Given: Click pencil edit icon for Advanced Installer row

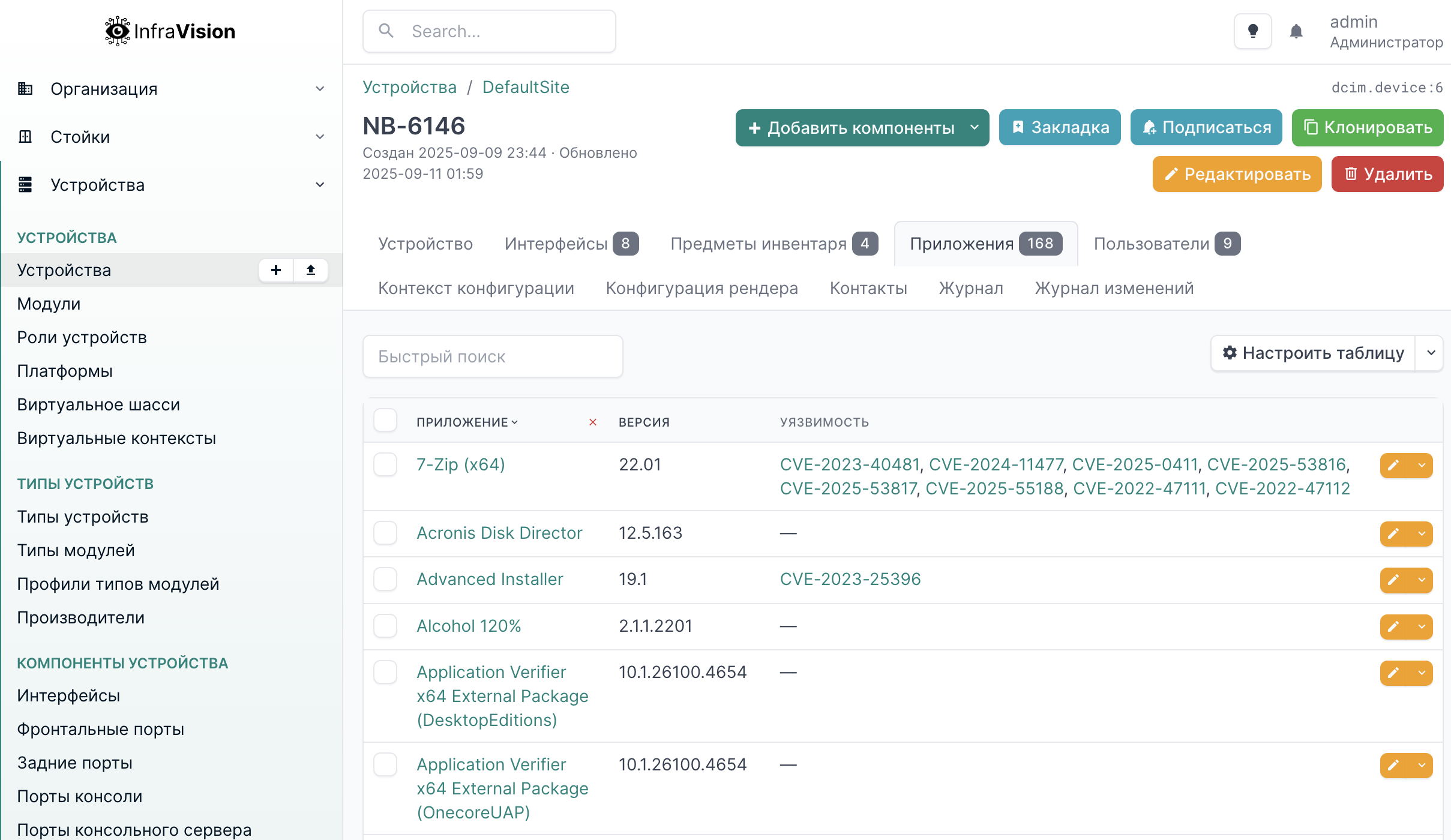Looking at the screenshot, I should [1393, 580].
